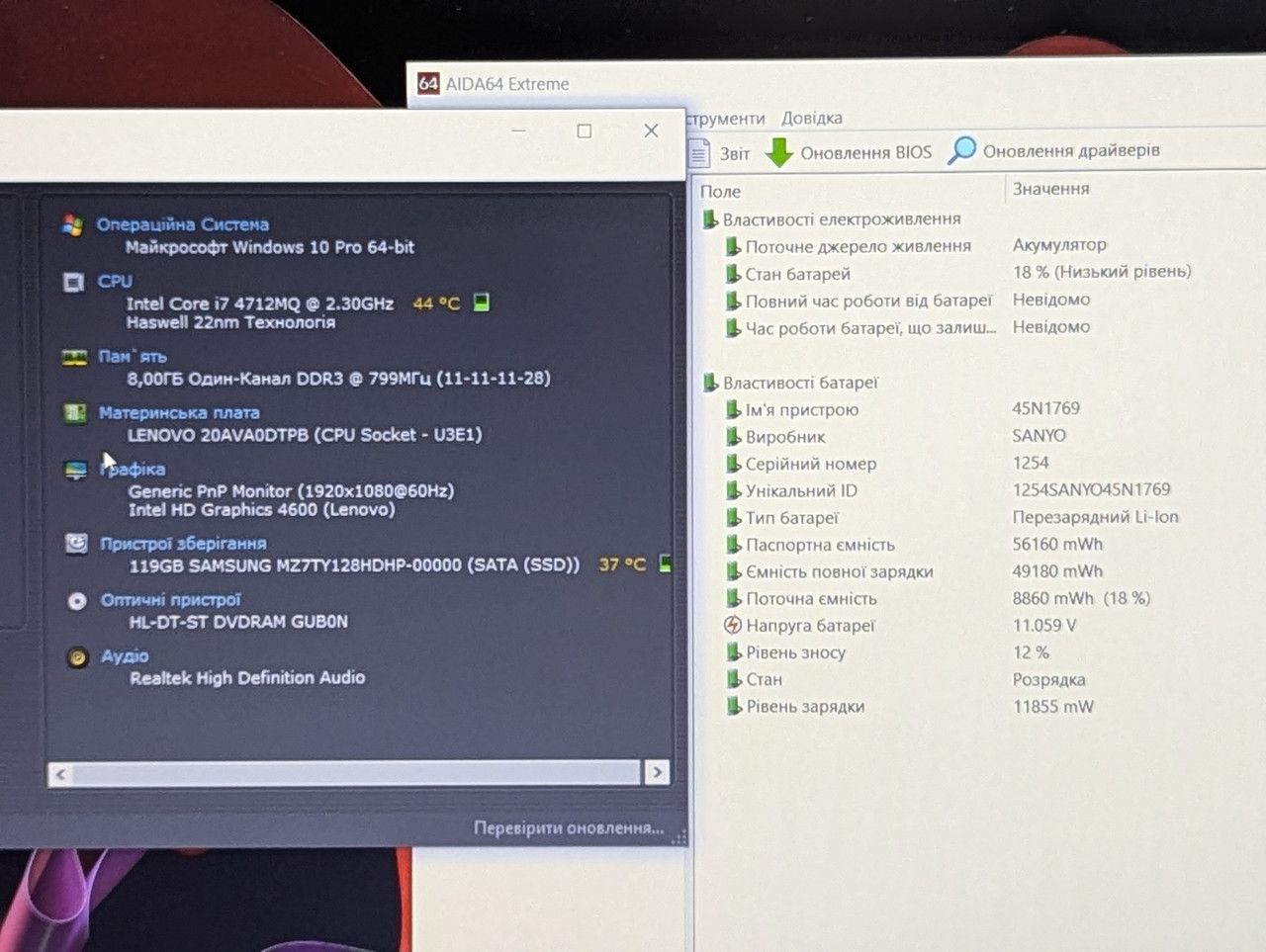
Task: Click the CPU chip icon
Action: (73, 283)
